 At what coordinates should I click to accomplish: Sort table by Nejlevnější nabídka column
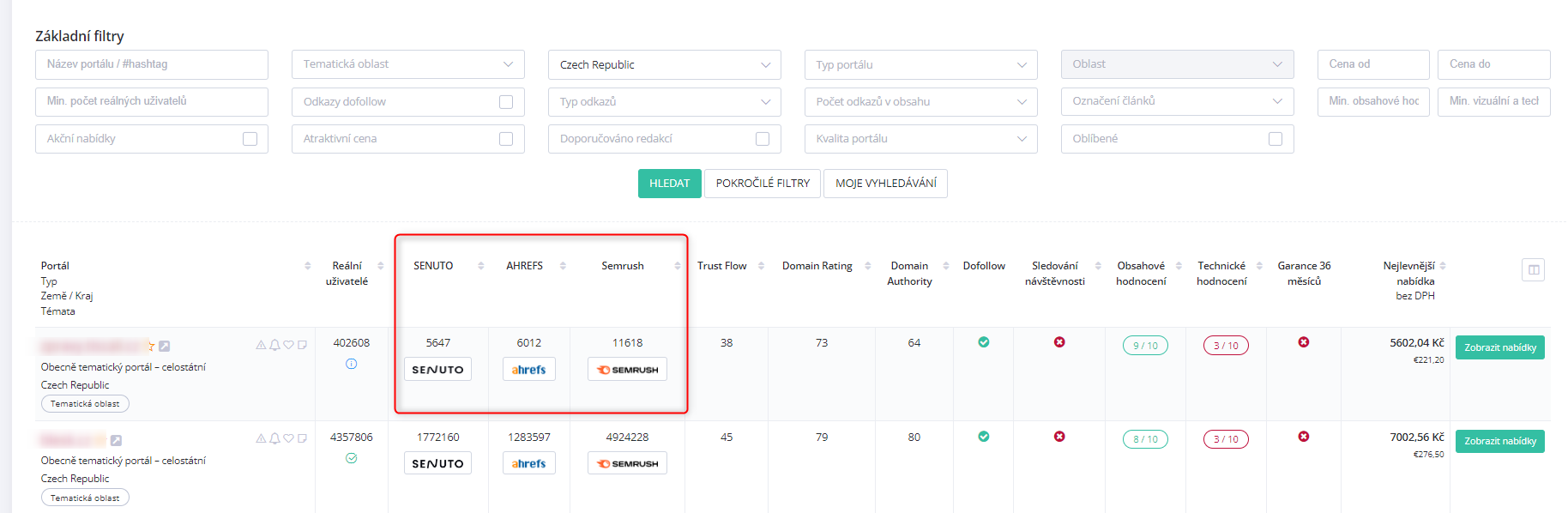tap(1443, 266)
